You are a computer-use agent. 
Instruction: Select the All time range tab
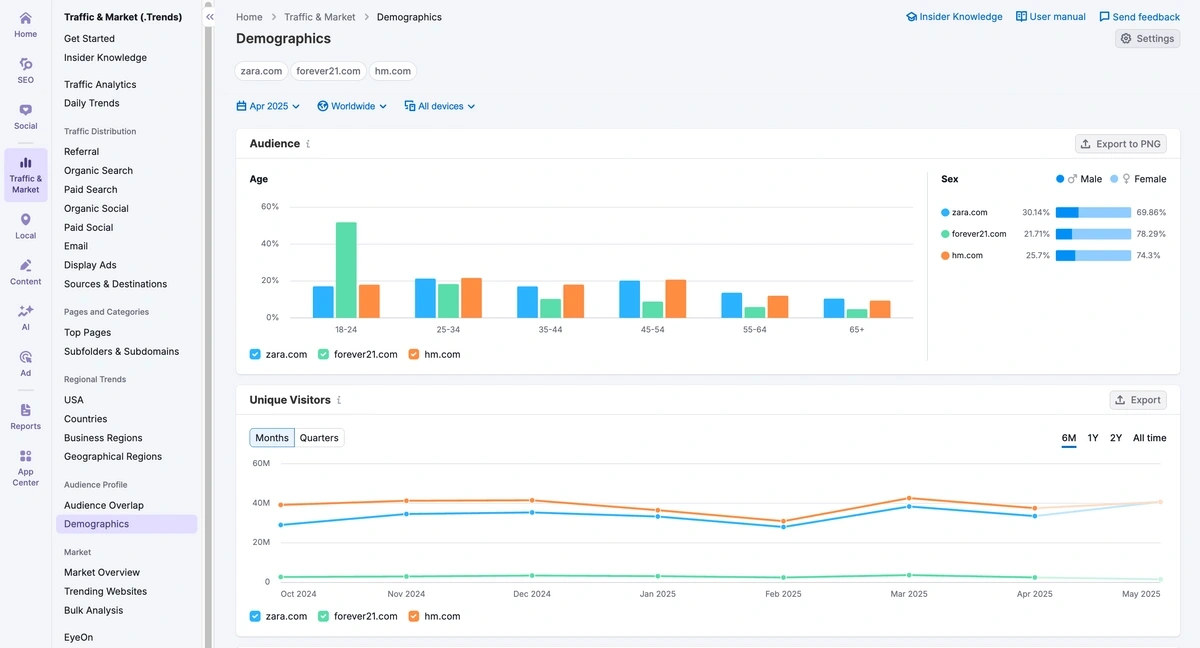click(x=1149, y=438)
